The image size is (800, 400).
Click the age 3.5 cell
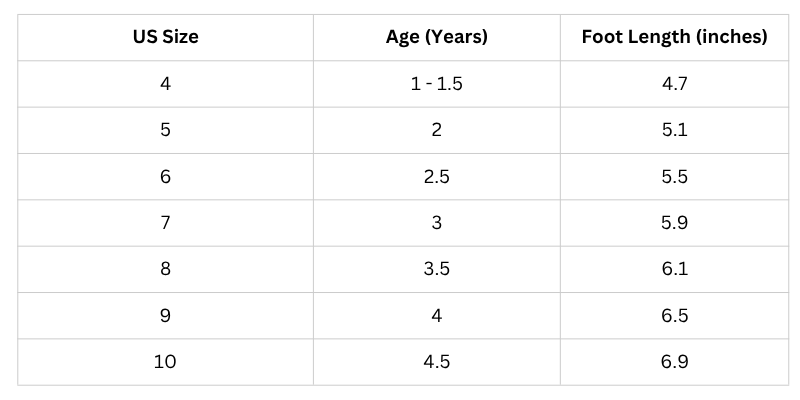click(437, 269)
